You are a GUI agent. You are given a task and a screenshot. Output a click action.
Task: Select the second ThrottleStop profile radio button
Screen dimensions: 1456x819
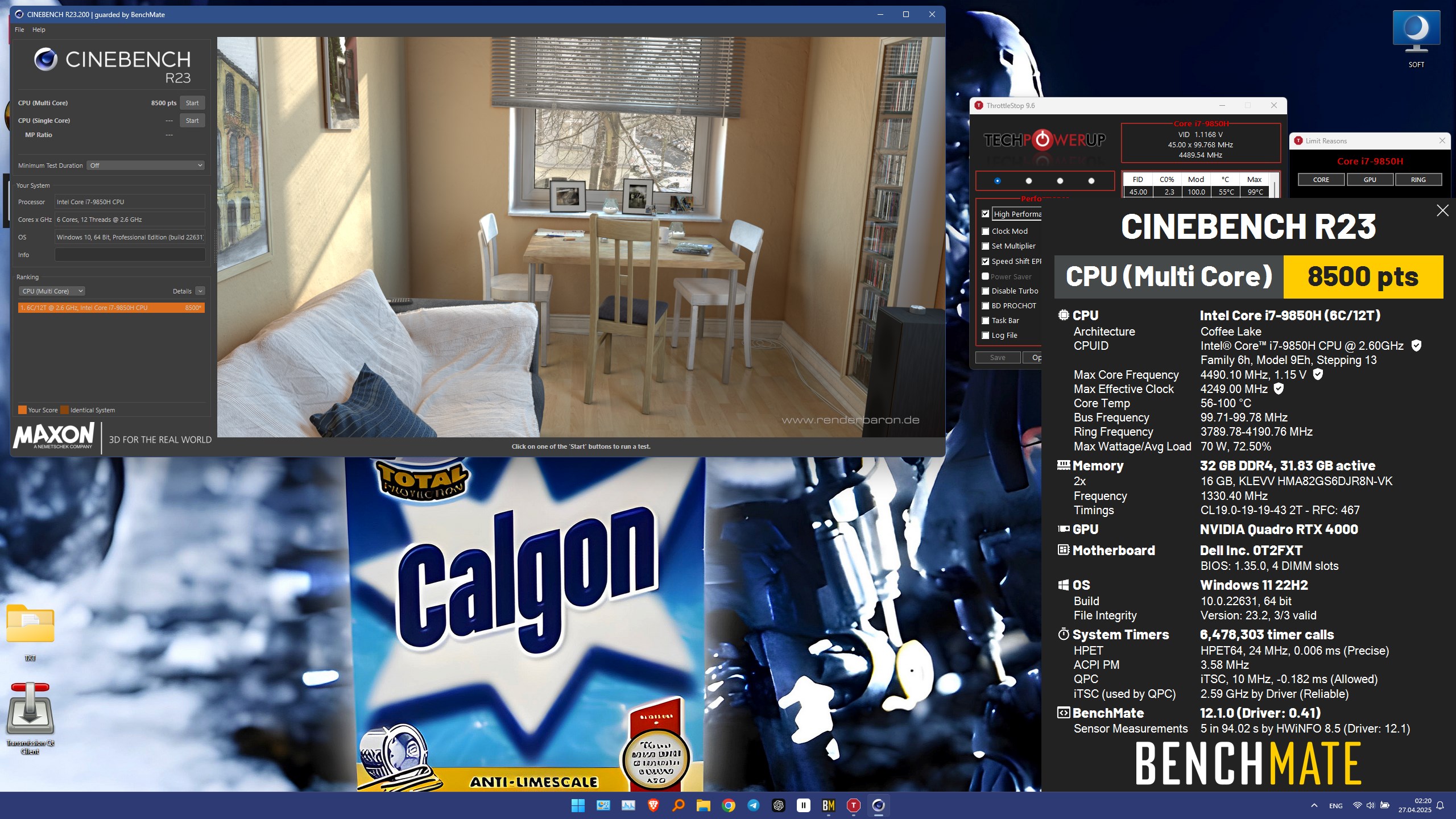[x=1029, y=181]
